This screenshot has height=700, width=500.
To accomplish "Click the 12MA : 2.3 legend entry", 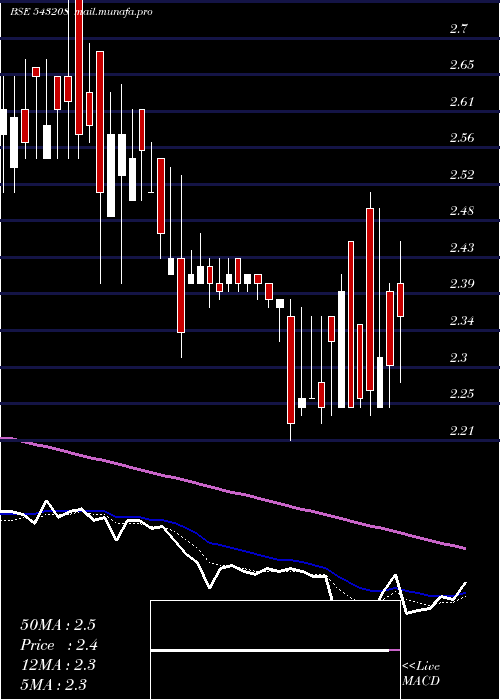I will click(58, 665).
